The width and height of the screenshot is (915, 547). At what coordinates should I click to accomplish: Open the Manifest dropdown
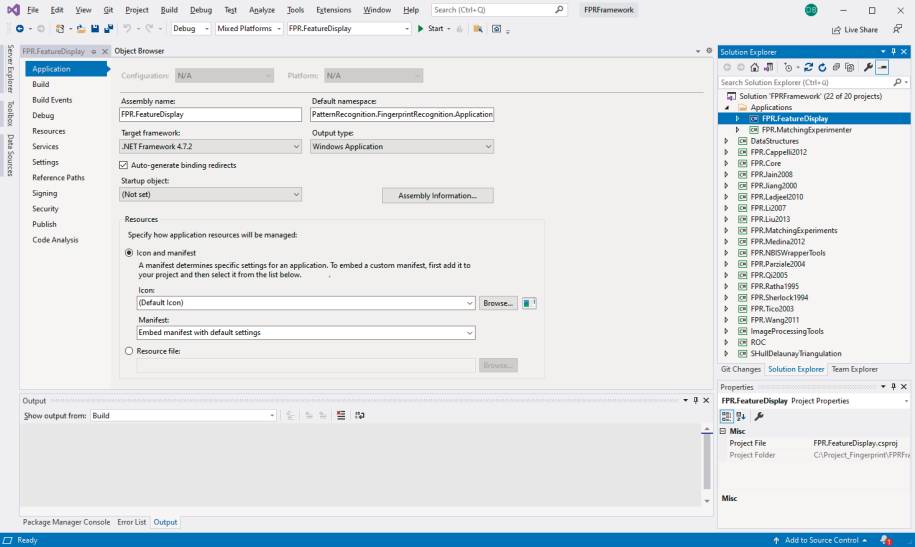(x=306, y=333)
